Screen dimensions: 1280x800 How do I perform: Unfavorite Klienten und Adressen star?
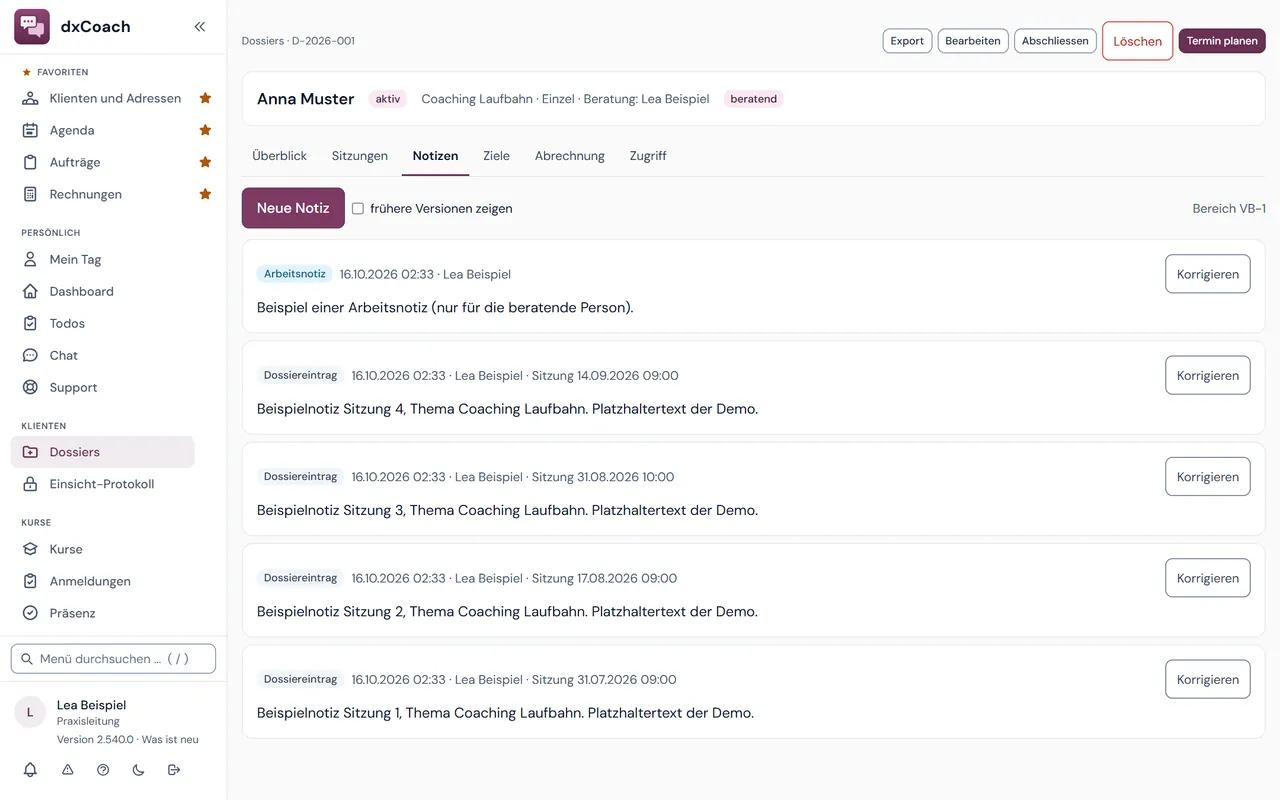click(x=205, y=98)
